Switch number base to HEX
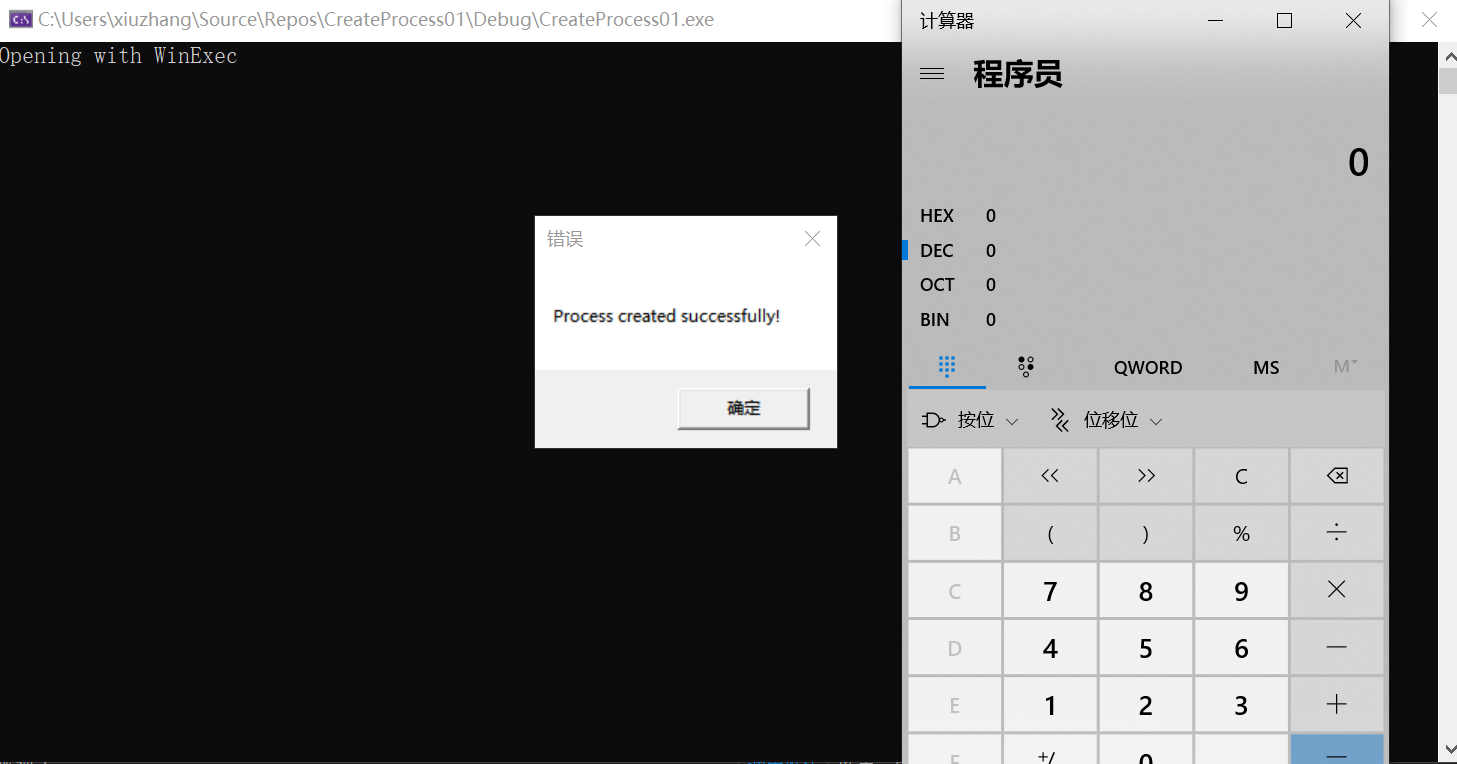 click(937, 215)
